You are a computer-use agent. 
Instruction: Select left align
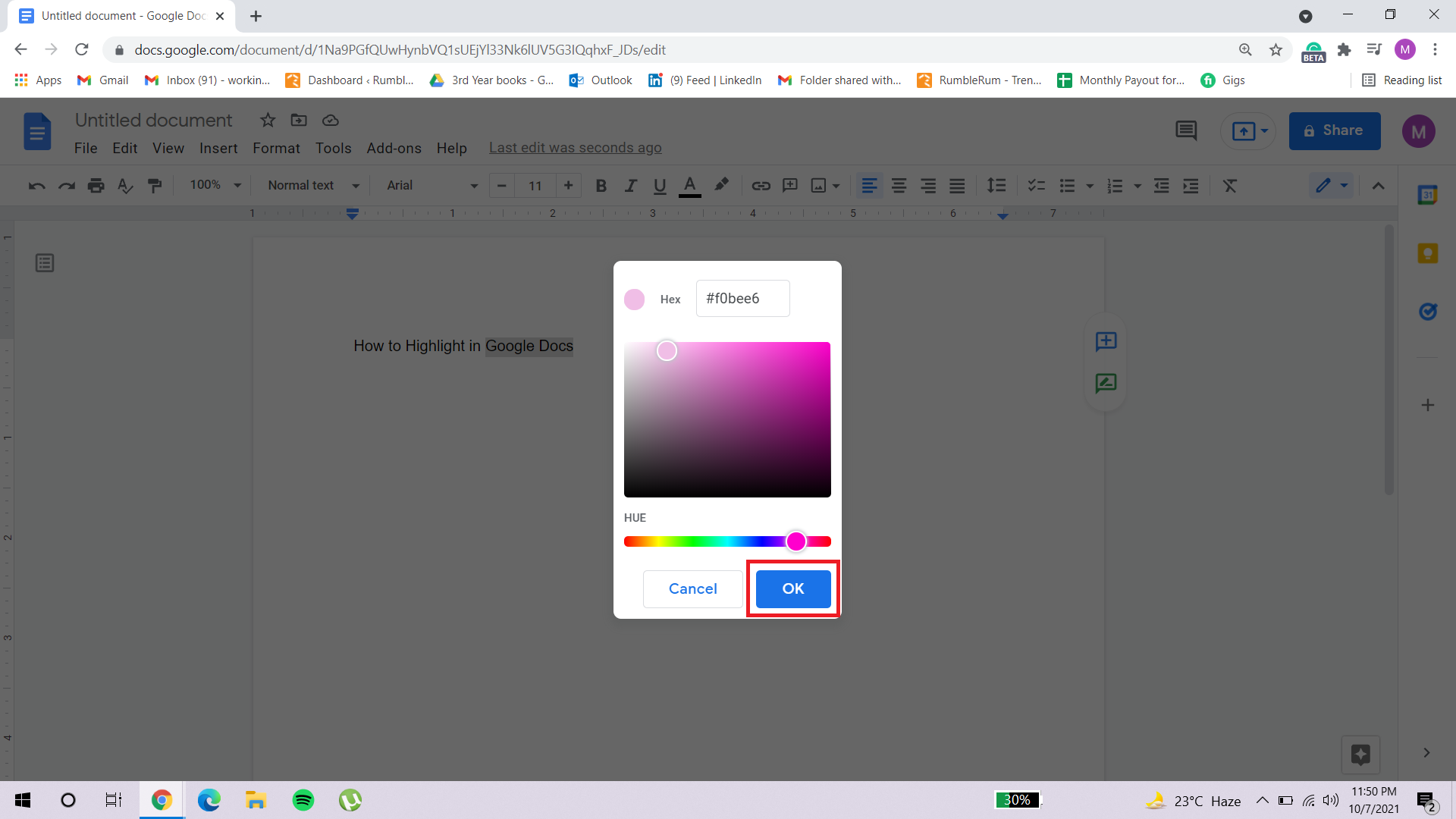(x=870, y=186)
